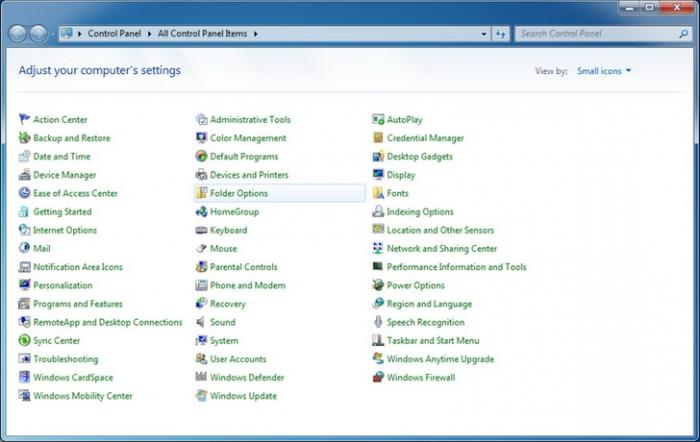Click the Mouse icon

click(x=201, y=248)
